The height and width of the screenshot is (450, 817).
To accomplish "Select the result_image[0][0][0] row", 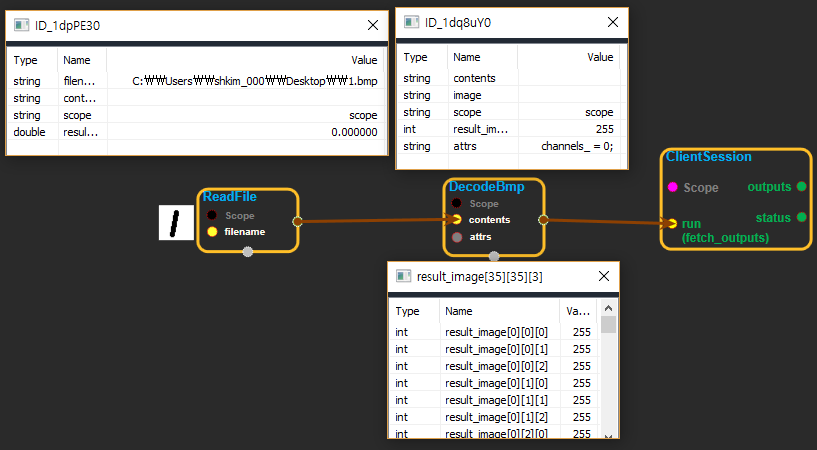I will (x=482, y=332).
